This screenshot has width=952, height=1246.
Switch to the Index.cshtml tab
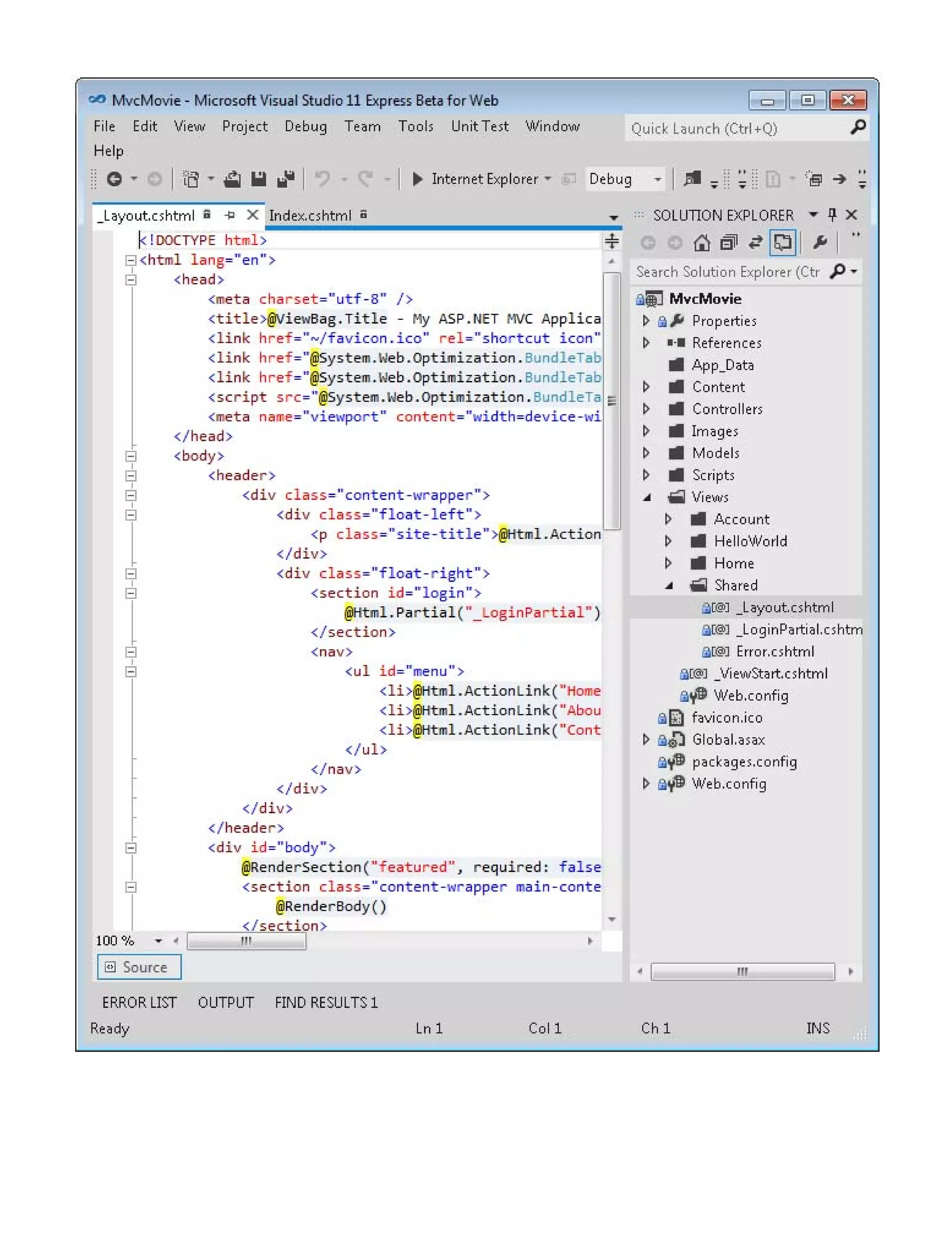coord(310,216)
